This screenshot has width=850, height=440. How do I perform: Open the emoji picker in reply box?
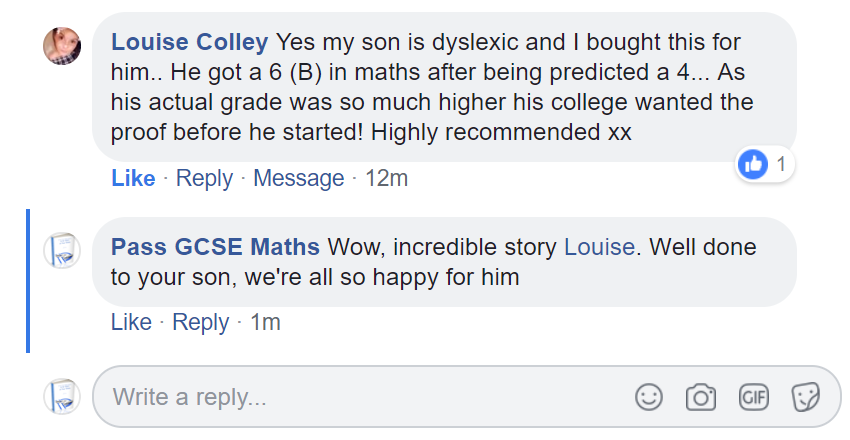[x=649, y=397]
